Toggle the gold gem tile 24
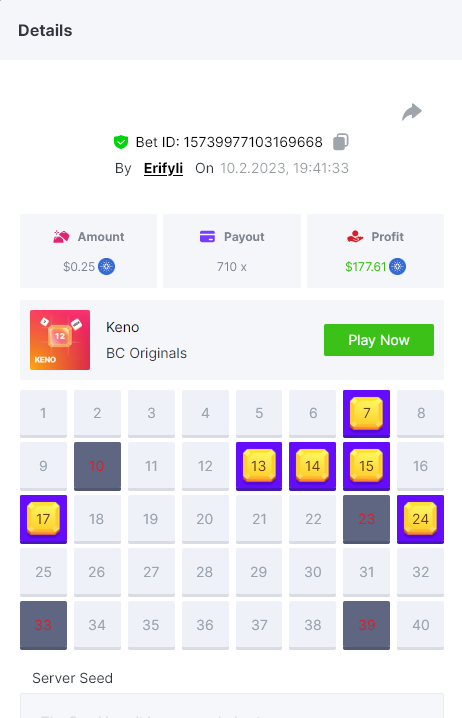The image size is (462, 718). pyautogui.click(x=420, y=519)
